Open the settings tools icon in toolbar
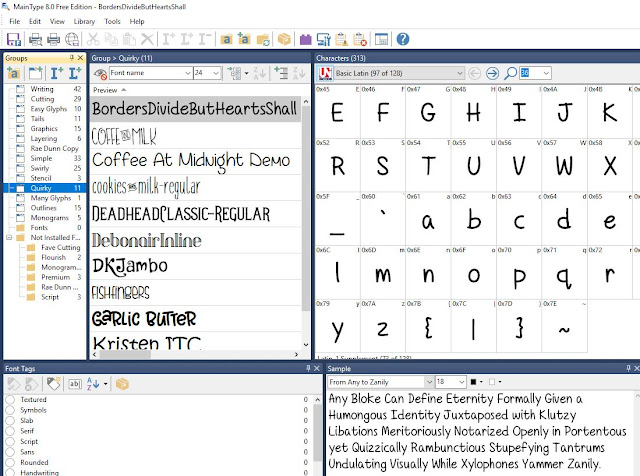Image resolution: width=640 pixels, height=476 pixels. pyautogui.click(x=324, y=40)
